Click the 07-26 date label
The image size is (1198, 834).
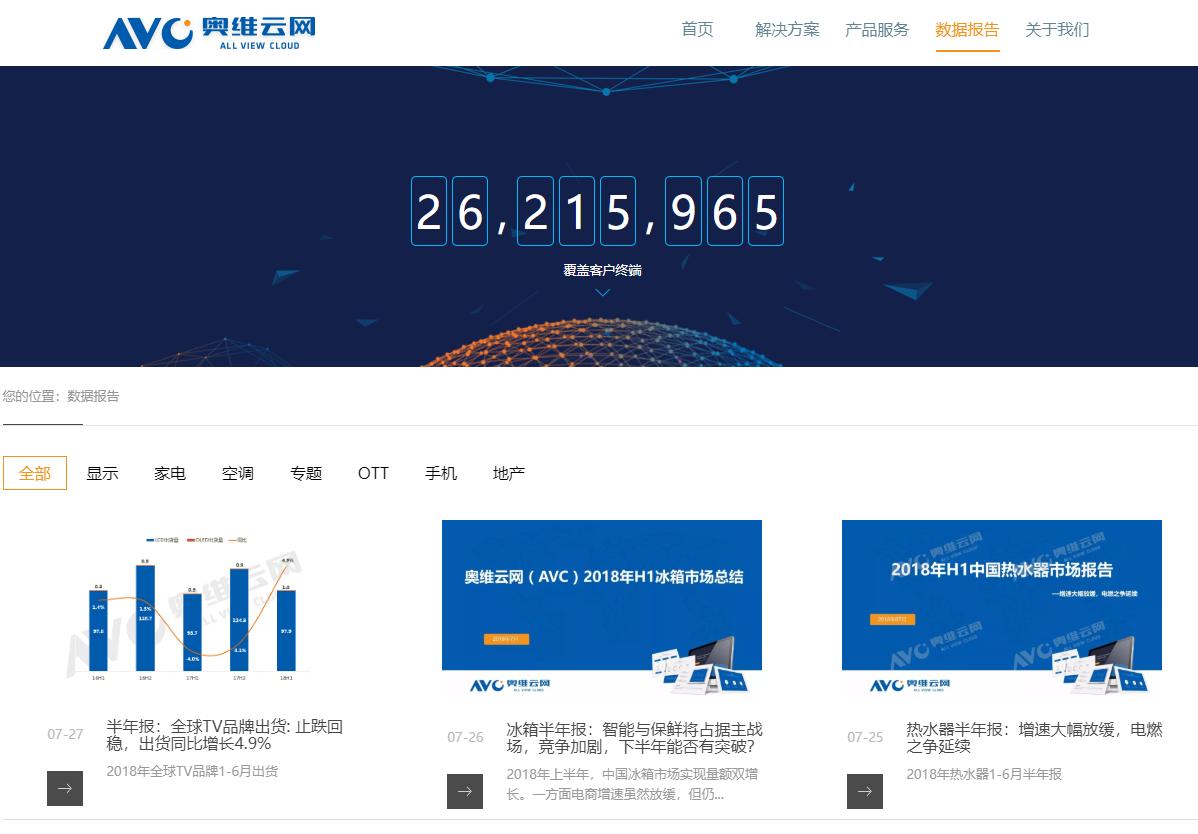(465, 737)
